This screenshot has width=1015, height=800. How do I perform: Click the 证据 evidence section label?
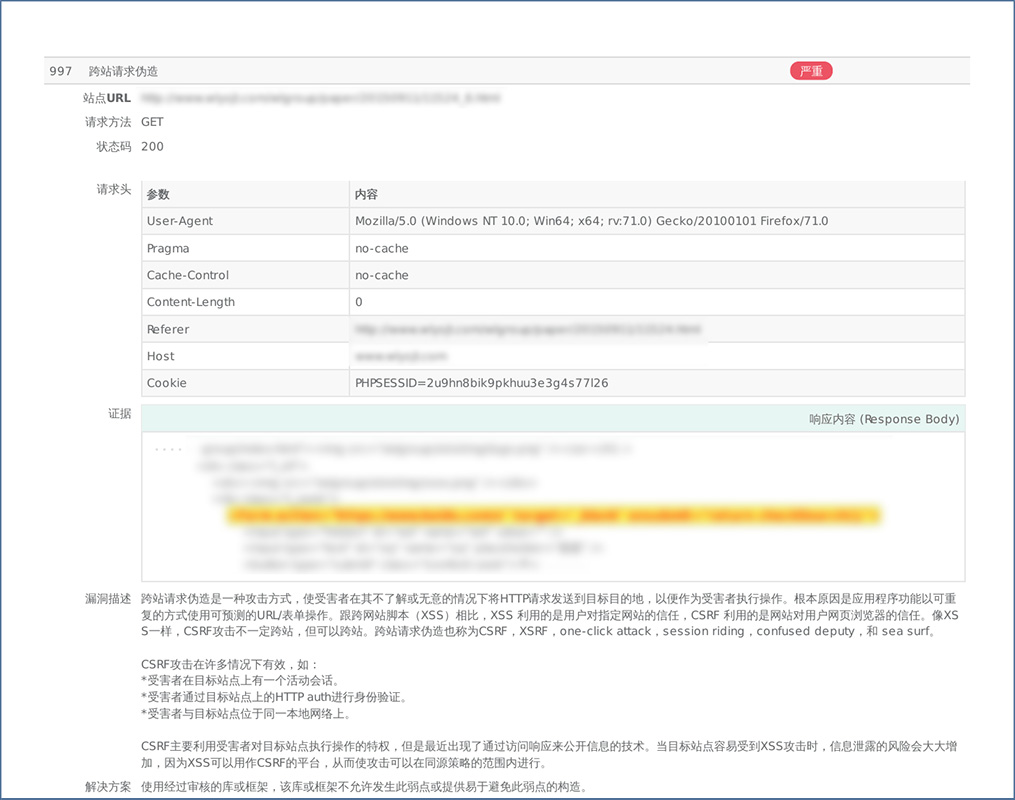tap(119, 413)
